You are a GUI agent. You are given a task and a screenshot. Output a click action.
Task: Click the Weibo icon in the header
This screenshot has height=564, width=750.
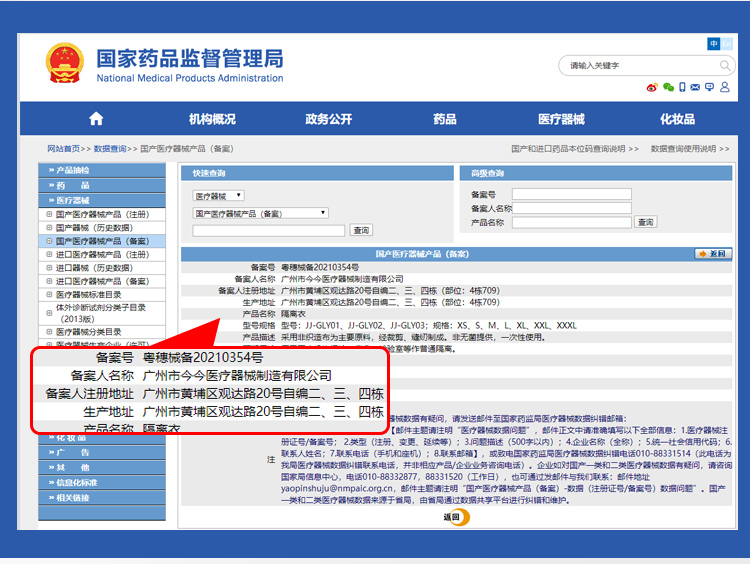(x=652, y=88)
